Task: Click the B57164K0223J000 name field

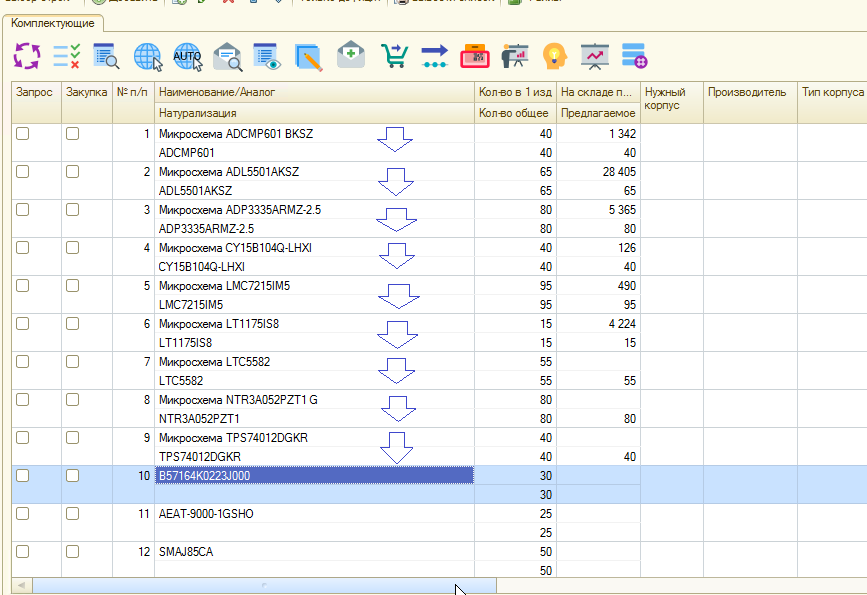Action: coord(314,476)
